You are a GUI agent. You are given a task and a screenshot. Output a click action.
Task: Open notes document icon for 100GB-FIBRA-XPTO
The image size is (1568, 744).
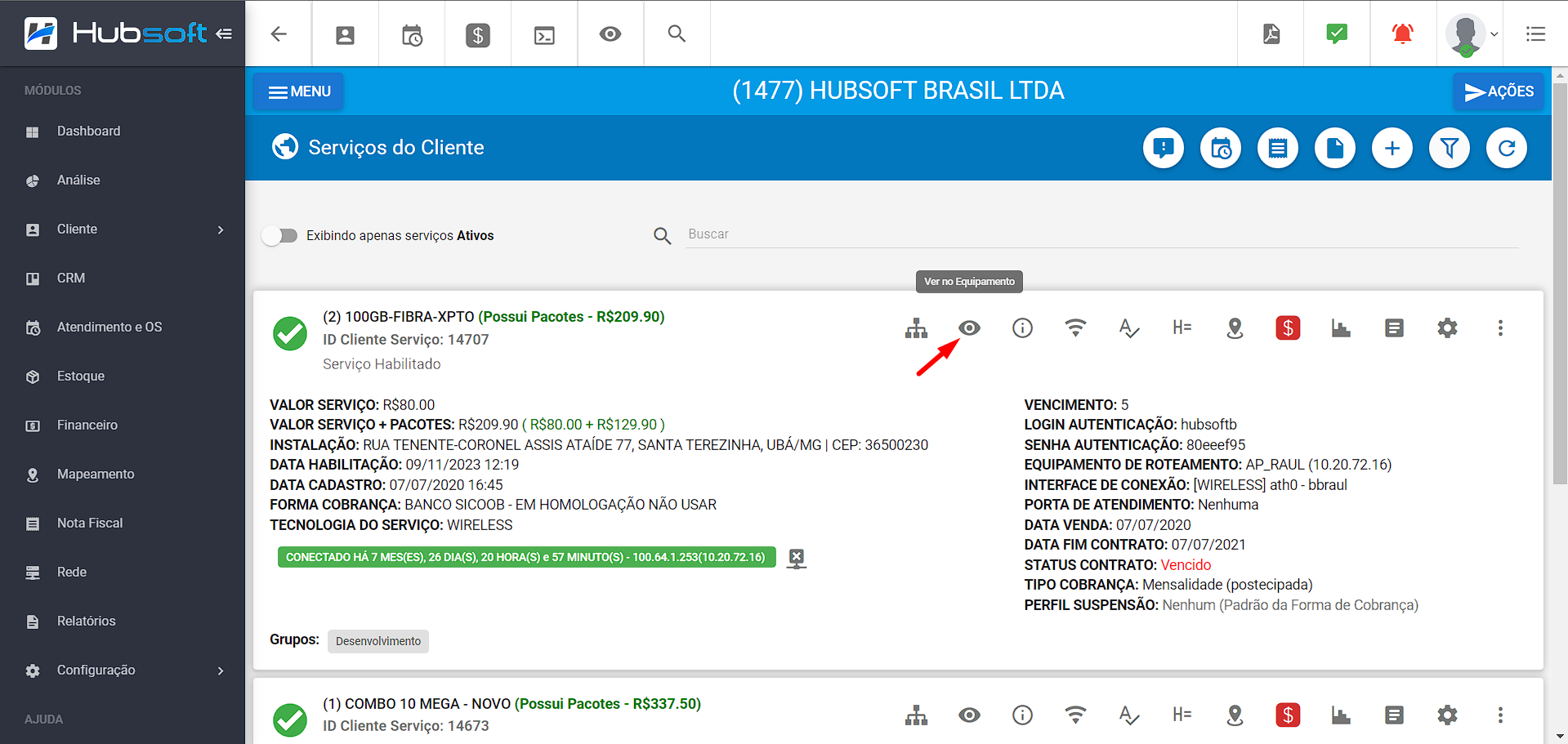tap(1394, 328)
